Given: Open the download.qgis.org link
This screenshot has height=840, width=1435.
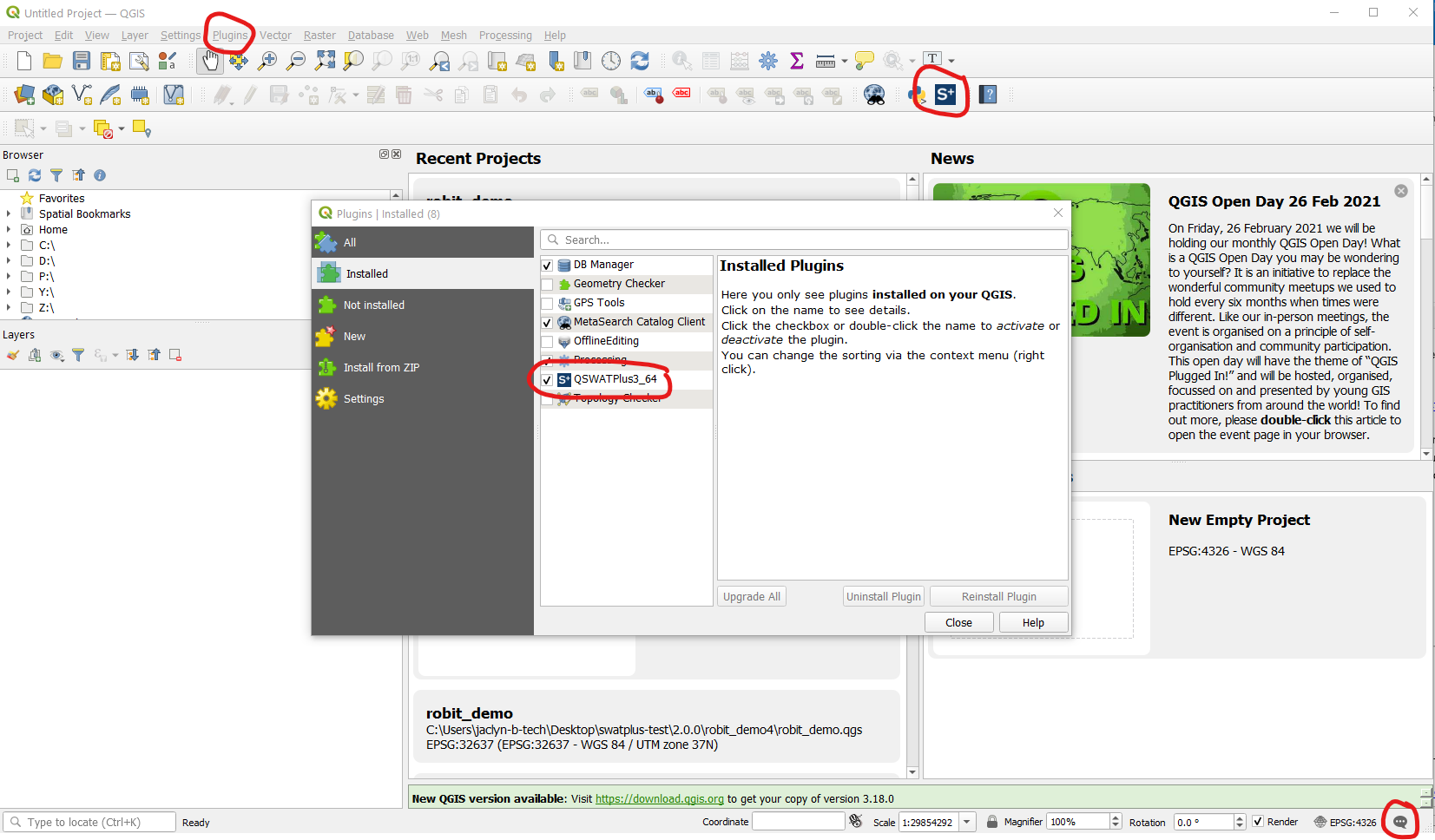Looking at the screenshot, I should click(659, 799).
